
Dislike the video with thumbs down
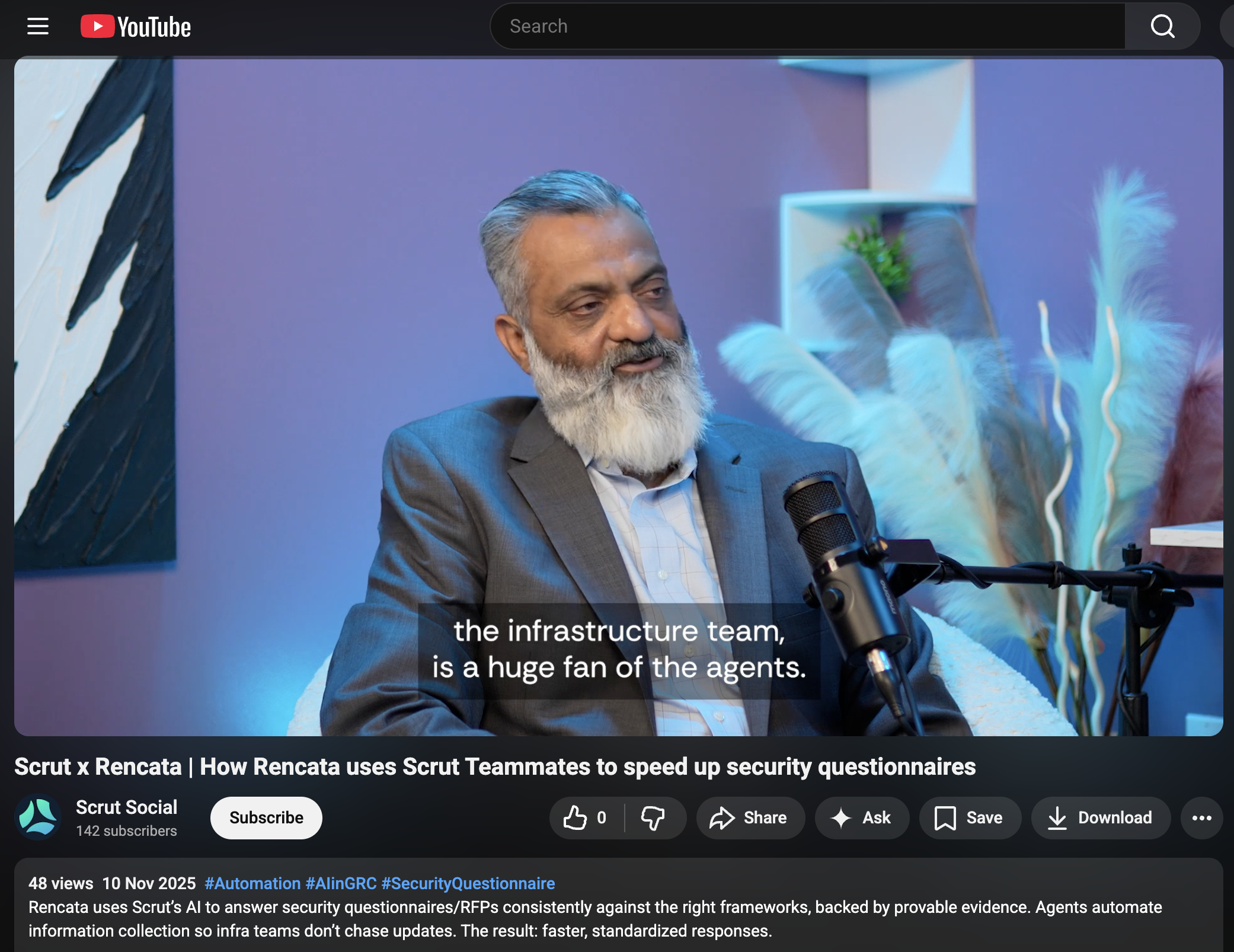coord(653,818)
